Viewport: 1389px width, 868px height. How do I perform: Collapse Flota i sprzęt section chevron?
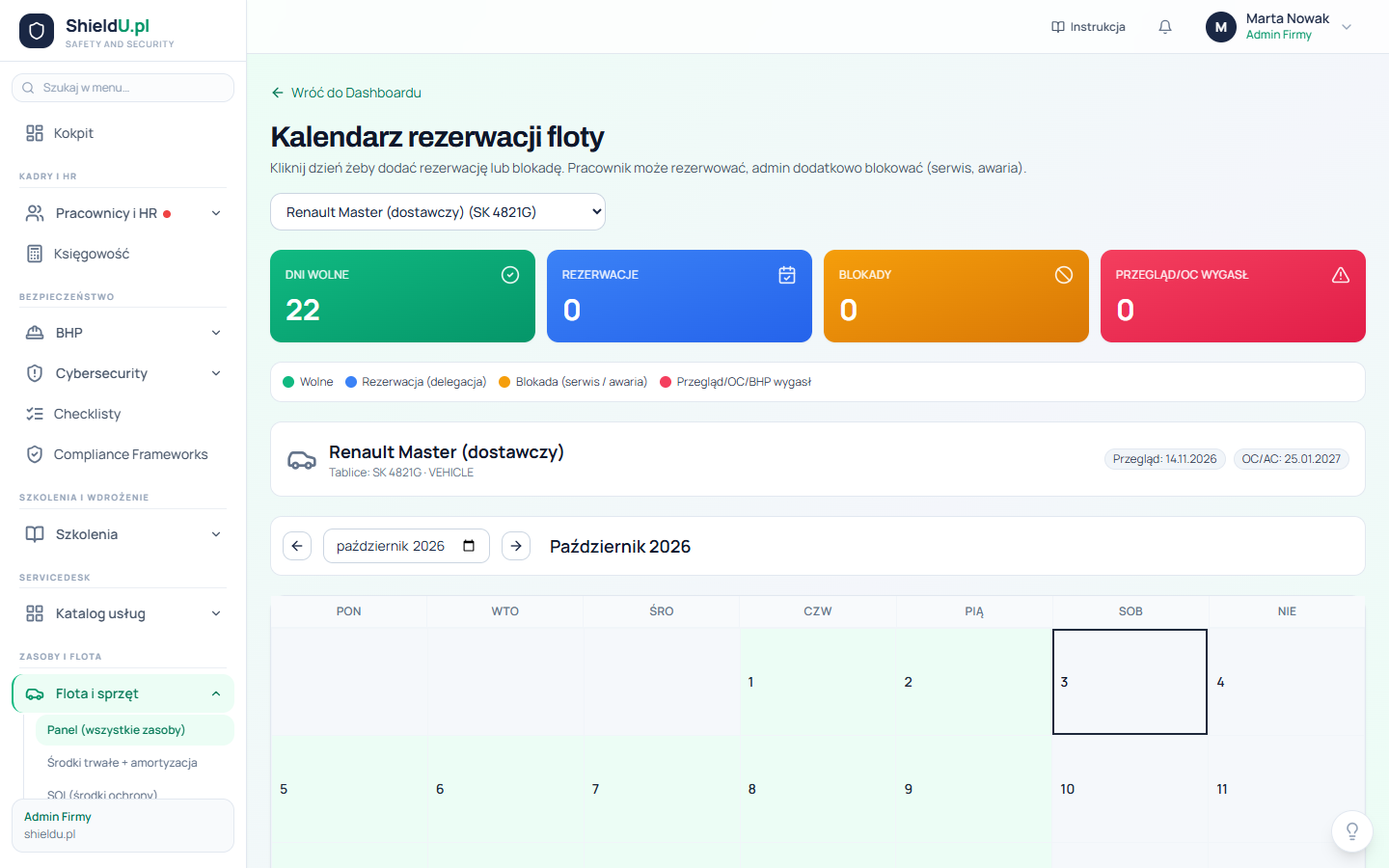216,693
